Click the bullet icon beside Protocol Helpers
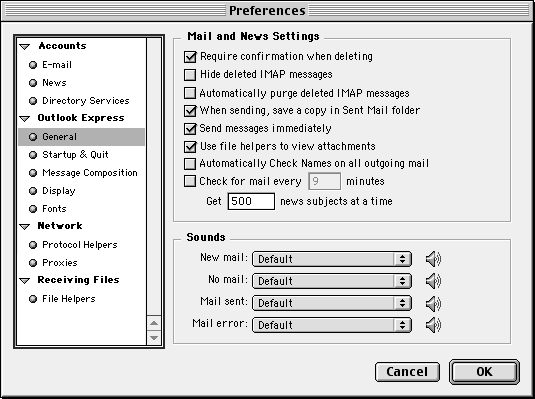The width and height of the screenshot is (535, 399). (33, 245)
